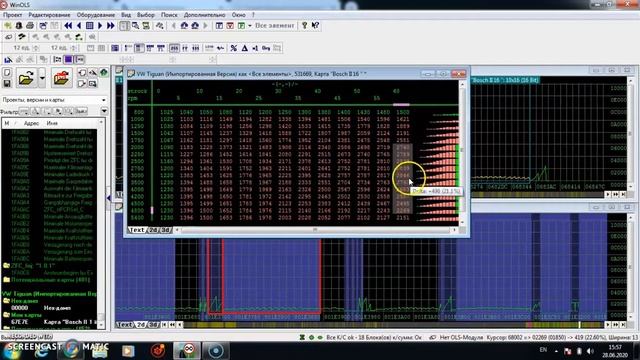Open the Поиск menu

[169, 15]
